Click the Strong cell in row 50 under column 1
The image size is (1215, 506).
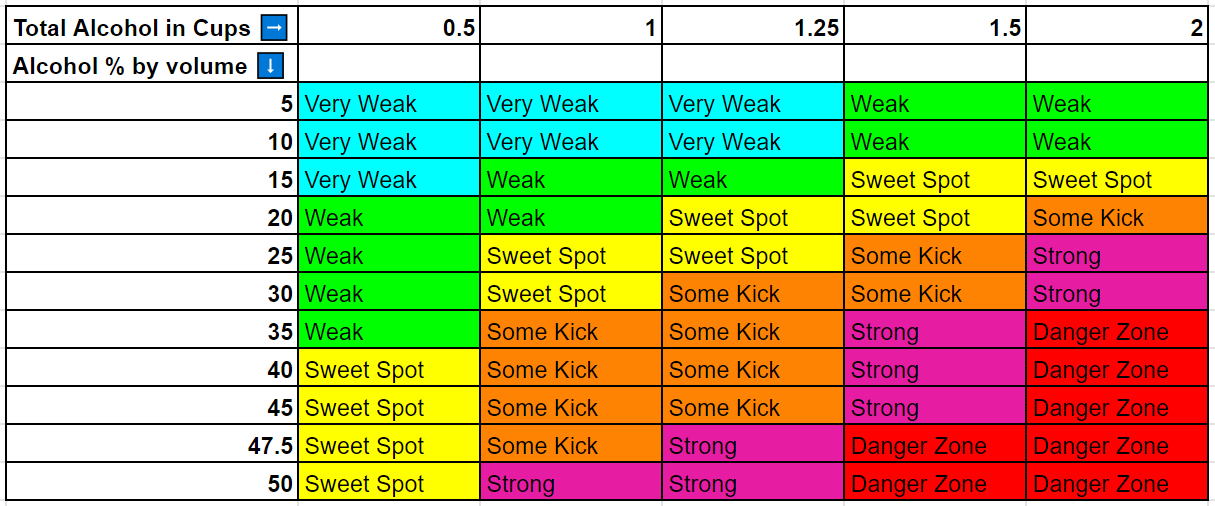571,483
